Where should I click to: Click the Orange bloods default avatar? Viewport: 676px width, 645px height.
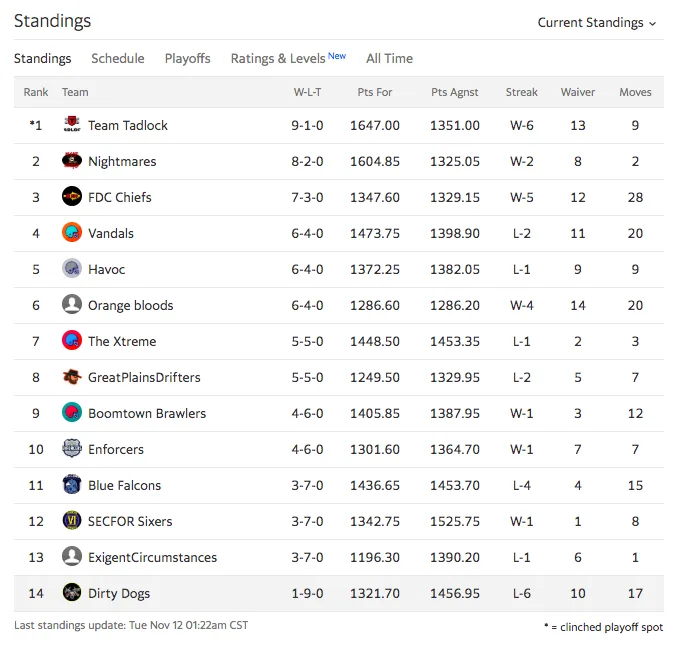coord(72,304)
